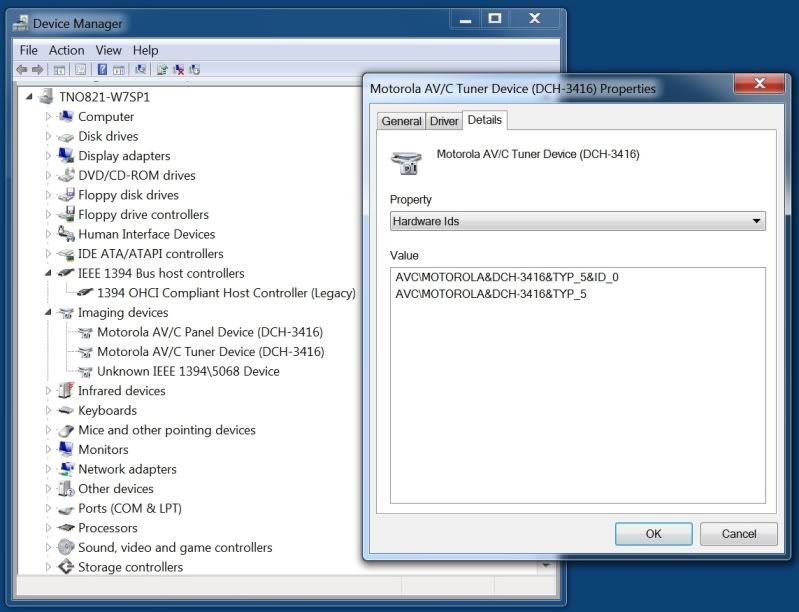799x612 pixels.
Task: Switch to the General tab
Action: click(x=401, y=121)
